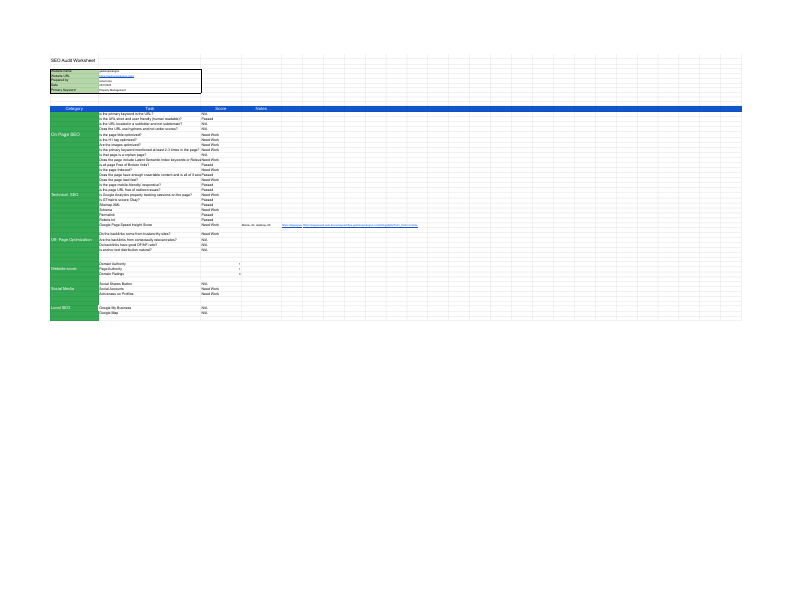
Task: Open the website URL link in header box
Action: (117, 76)
